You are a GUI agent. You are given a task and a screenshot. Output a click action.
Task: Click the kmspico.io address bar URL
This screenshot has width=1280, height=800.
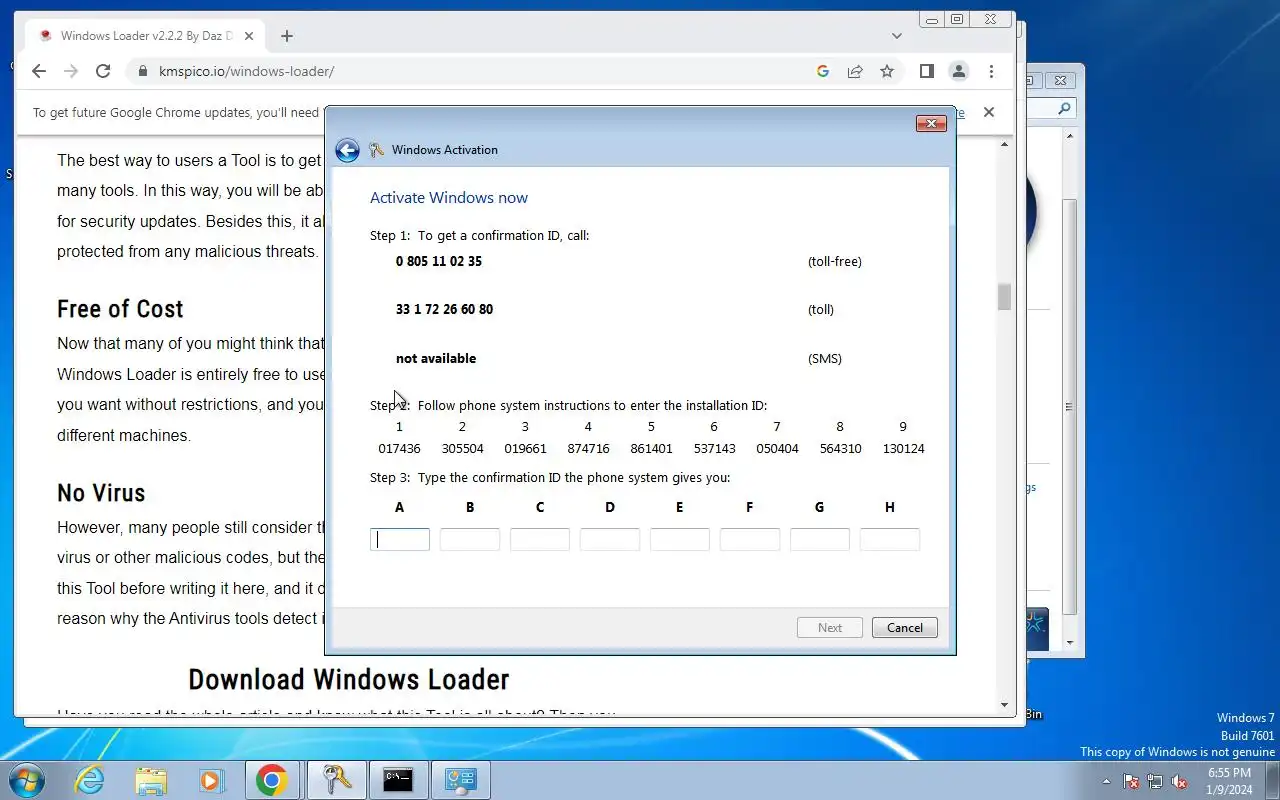246,71
